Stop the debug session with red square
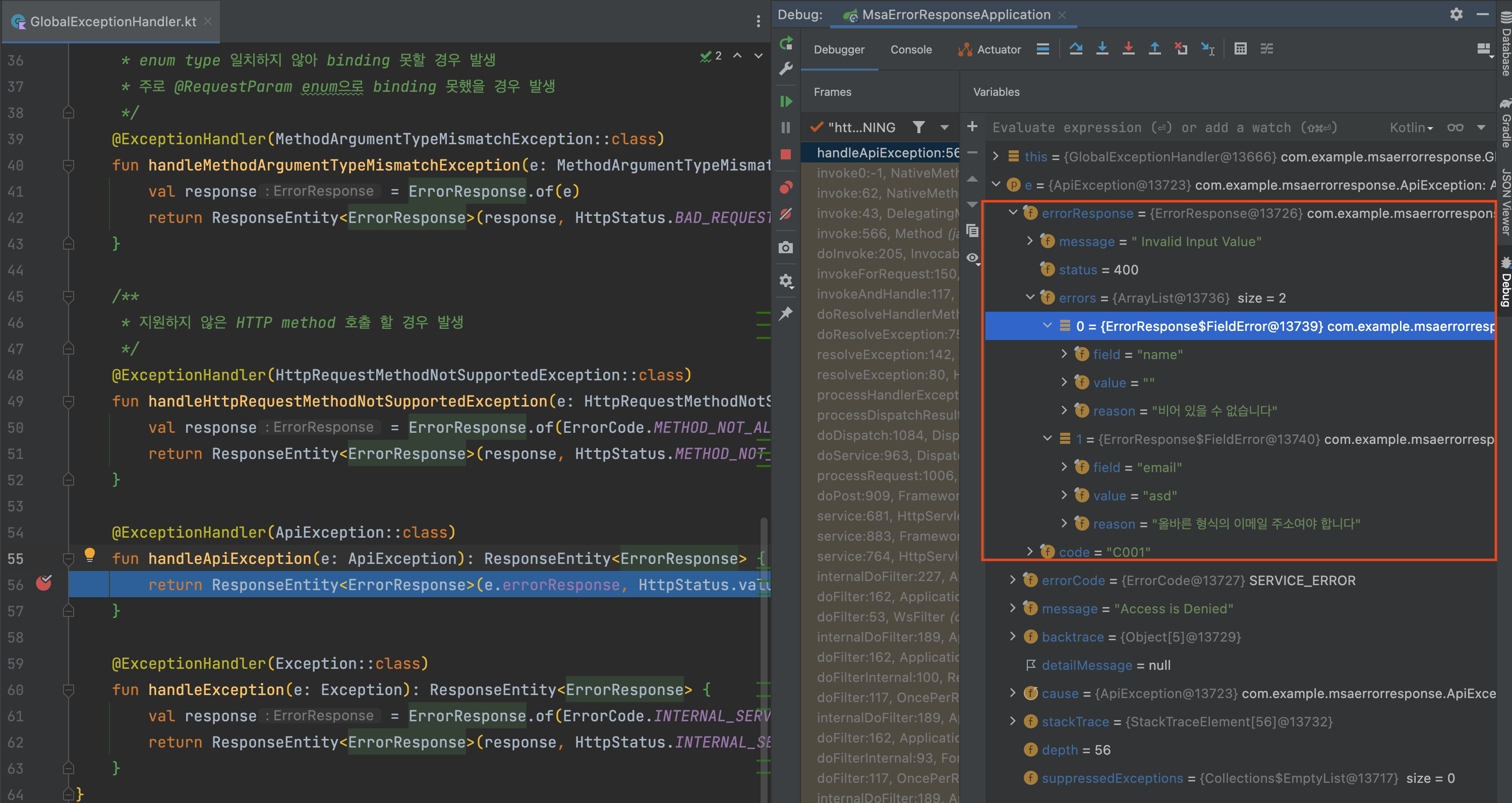This screenshot has height=803, width=1512. 786,154
